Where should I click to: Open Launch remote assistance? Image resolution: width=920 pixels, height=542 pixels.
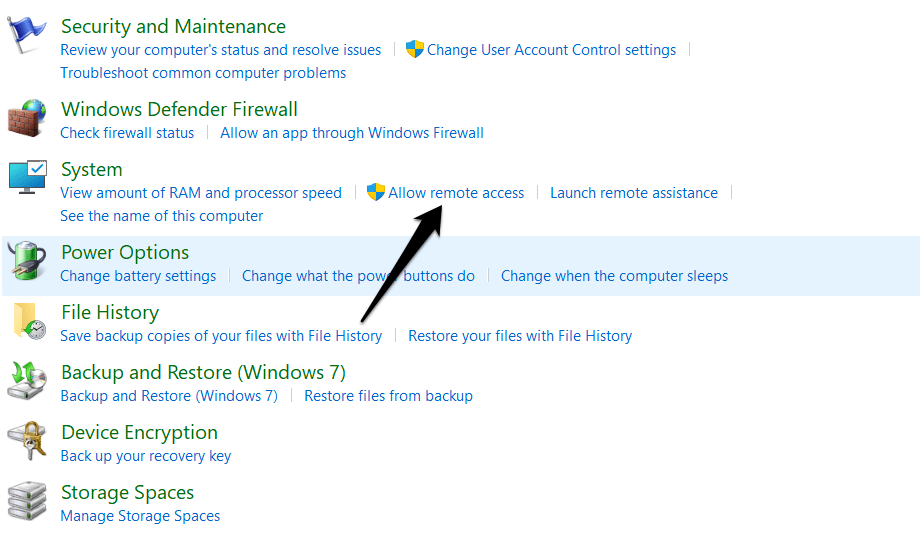coord(634,193)
